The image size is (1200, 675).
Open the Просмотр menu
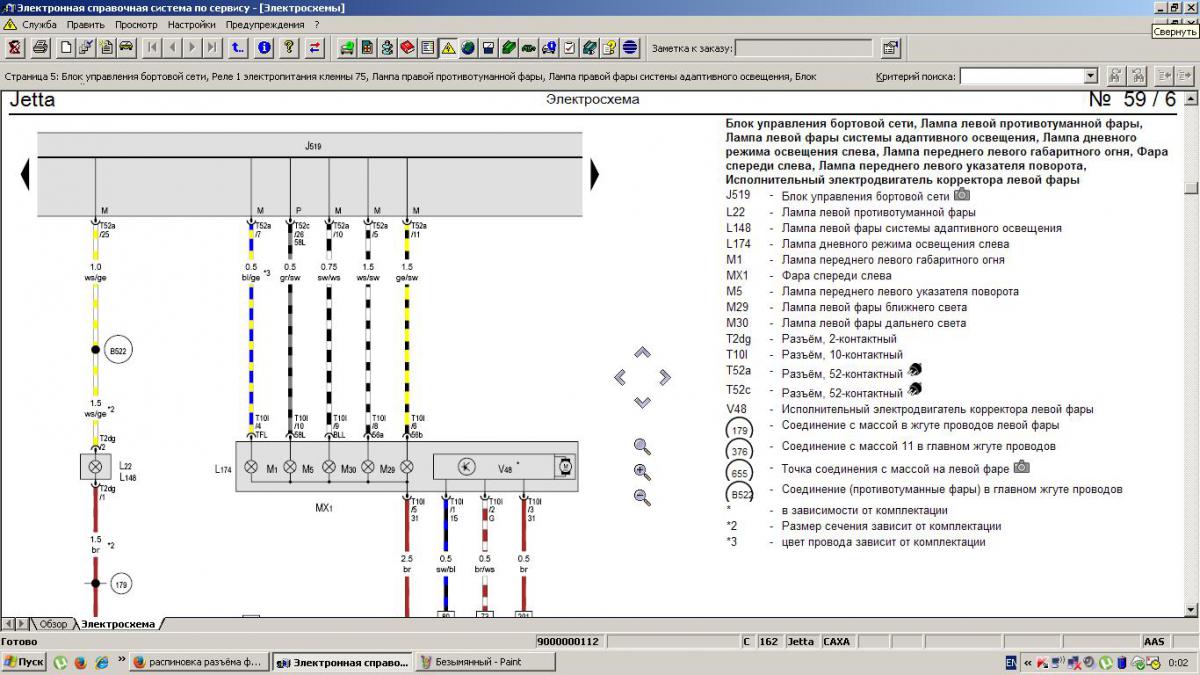point(136,24)
